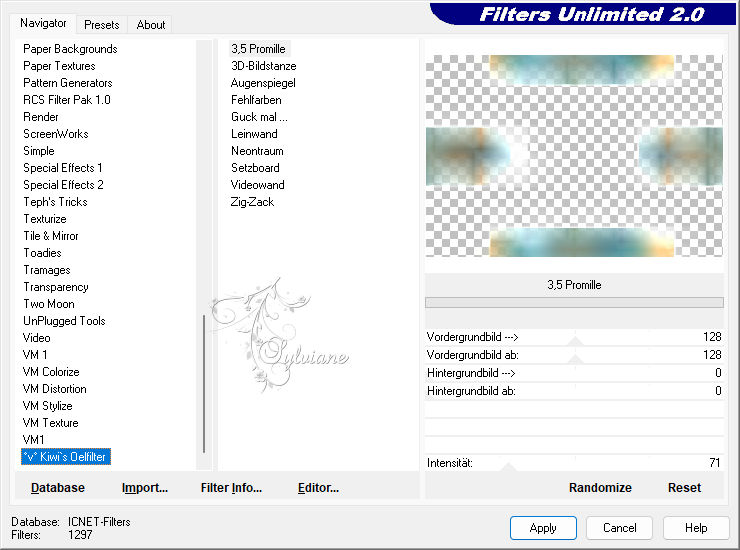Choose Teph's Tricks category
Screen dimensions: 740x550
tap(56, 202)
